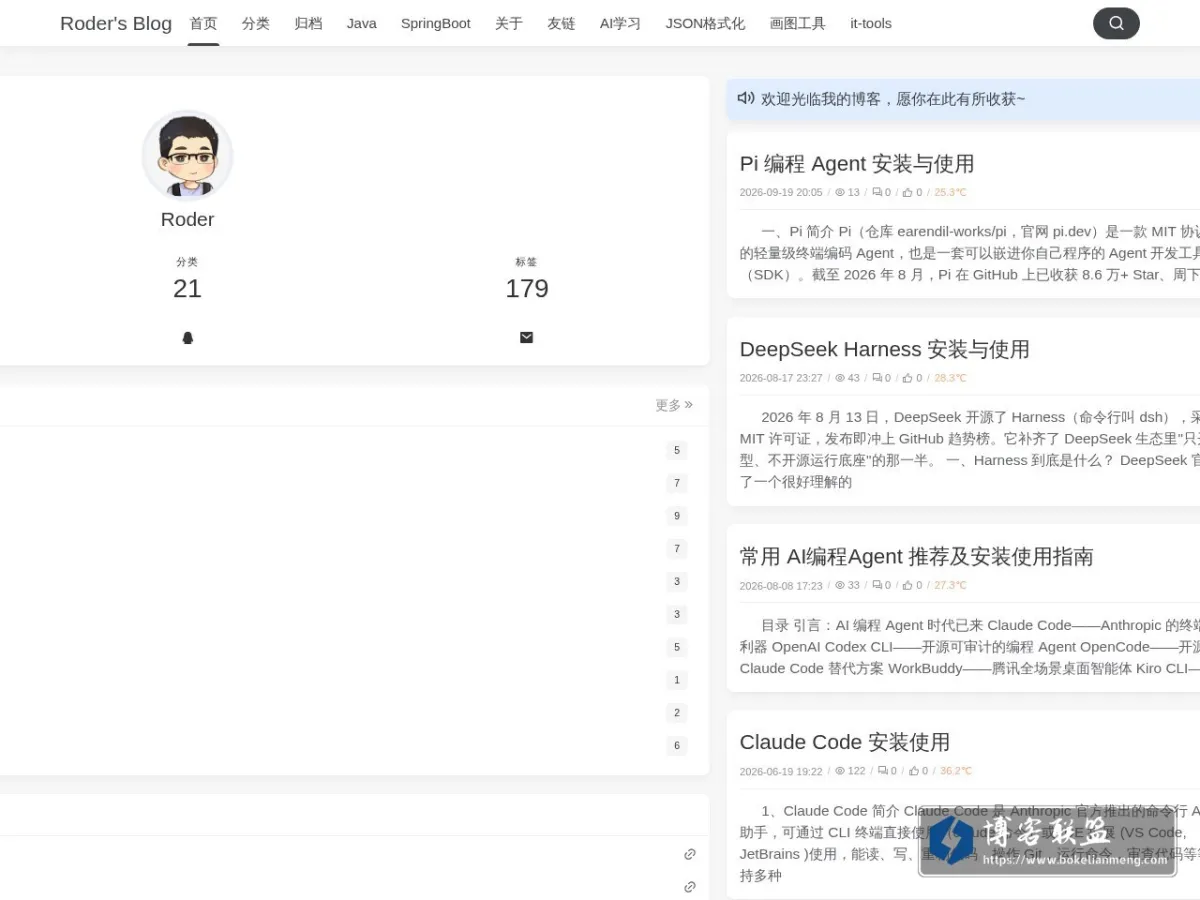Viewport: 1200px width, 900px height.
Task: Open 更多 link with double chevron
Action: (674, 405)
